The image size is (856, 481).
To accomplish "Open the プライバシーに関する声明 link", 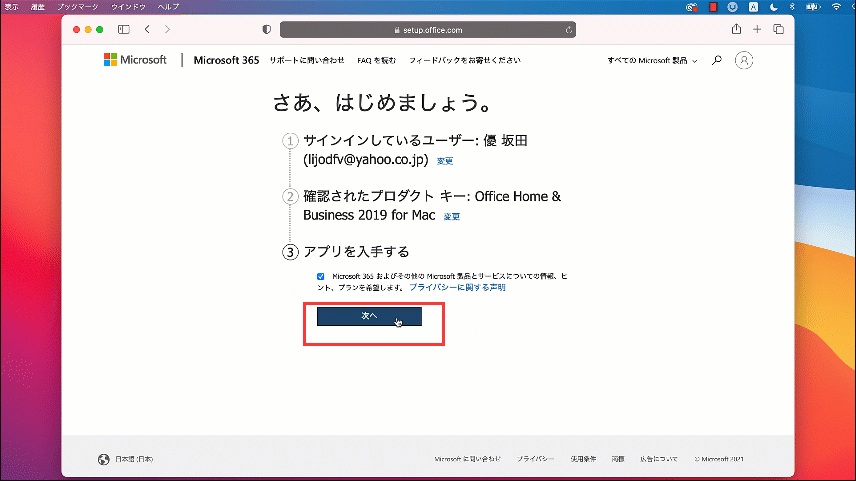I will 457,287.
